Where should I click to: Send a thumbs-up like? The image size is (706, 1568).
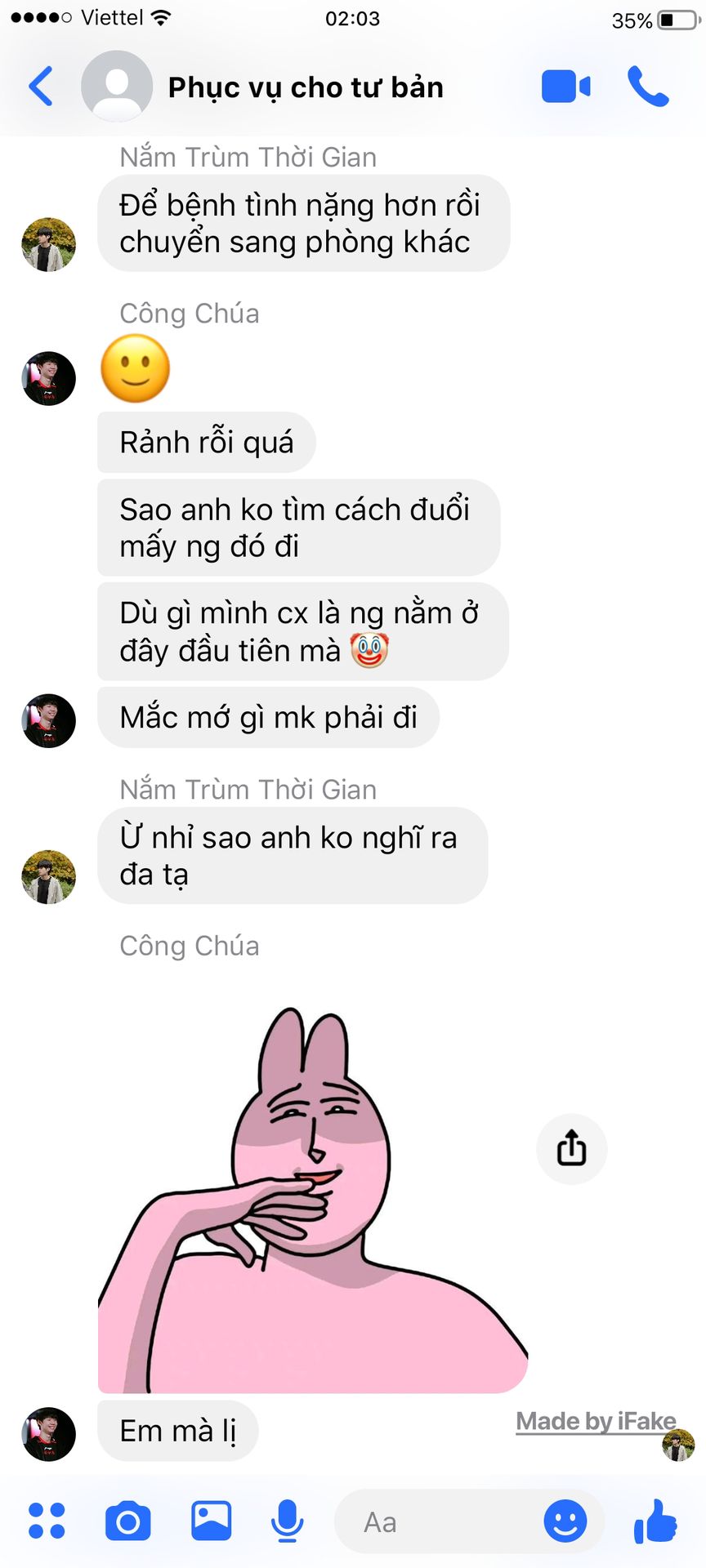tap(655, 1521)
